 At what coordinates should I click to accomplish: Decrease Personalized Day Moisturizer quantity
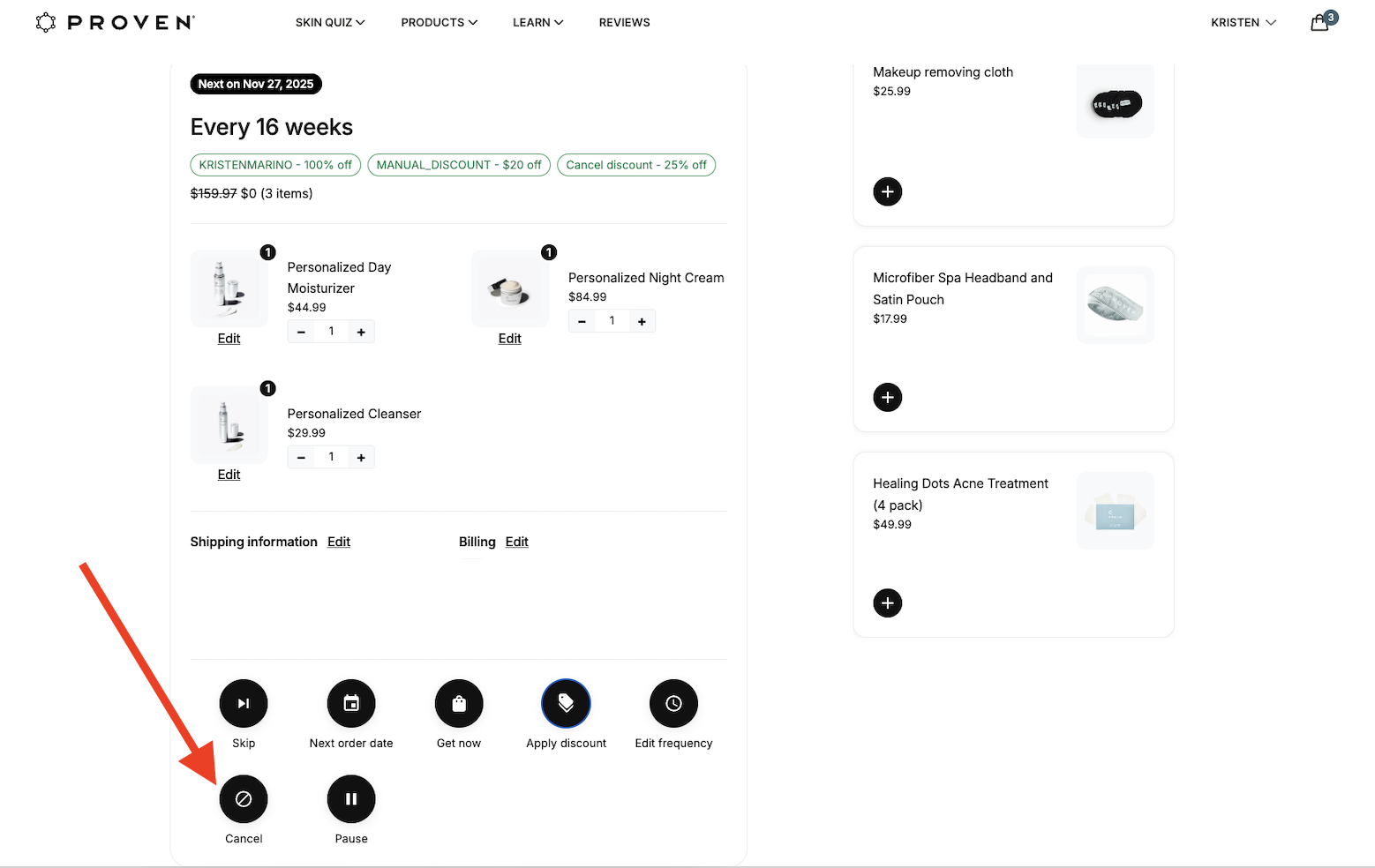pyautogui.click(x=301, y=332)
